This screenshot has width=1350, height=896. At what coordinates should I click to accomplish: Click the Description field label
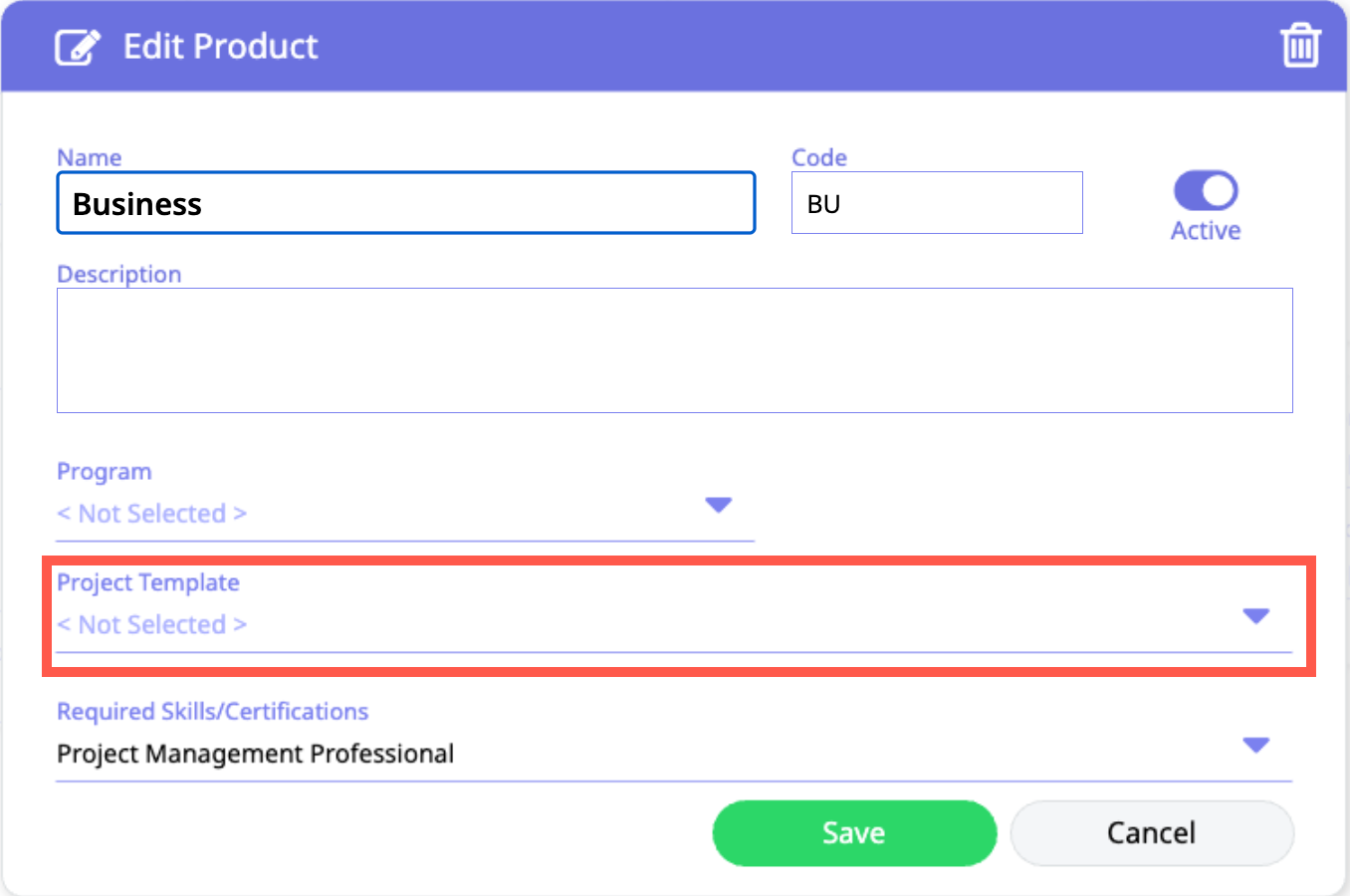[119, 274]
